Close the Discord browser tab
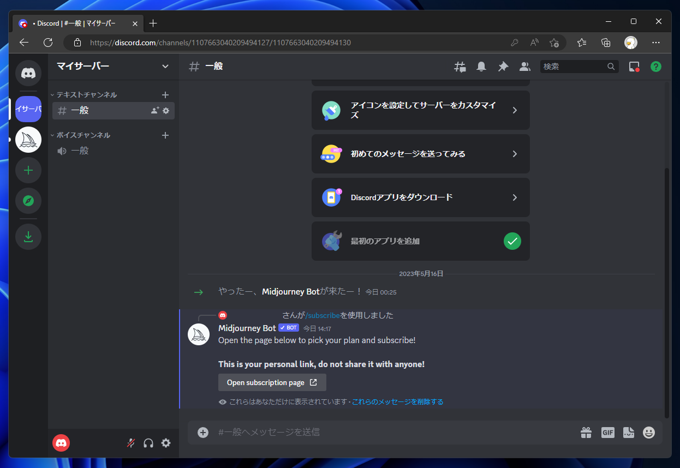Screen dimensions: 680x468 pyautogui.click(x=135, y=23)
